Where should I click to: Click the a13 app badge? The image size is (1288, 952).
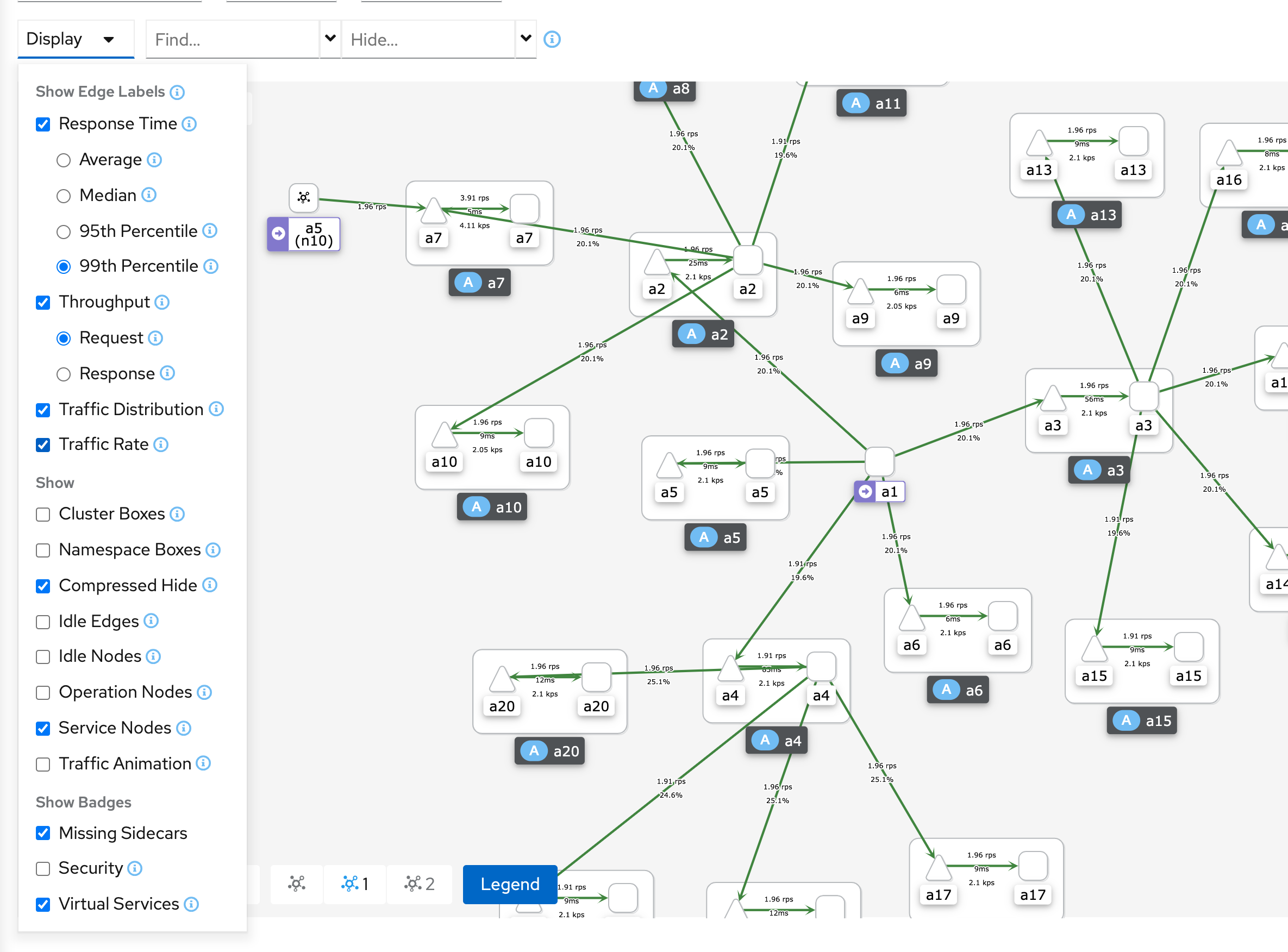(x=1087, y=215)
